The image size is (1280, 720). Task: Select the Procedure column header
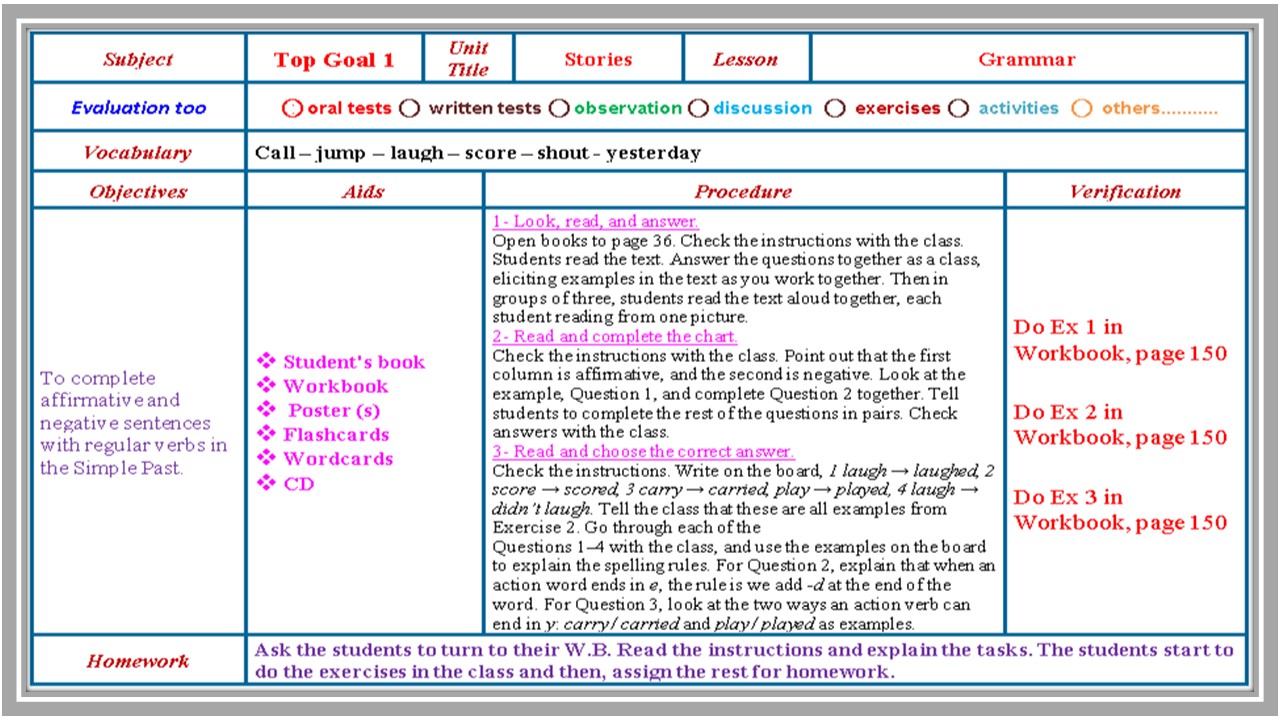click(x=743, y=191)
